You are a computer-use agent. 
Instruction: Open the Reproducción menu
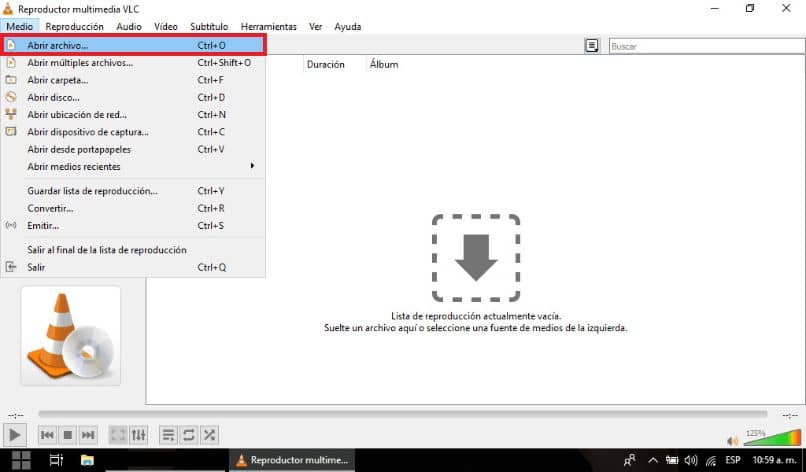point(74,26)
